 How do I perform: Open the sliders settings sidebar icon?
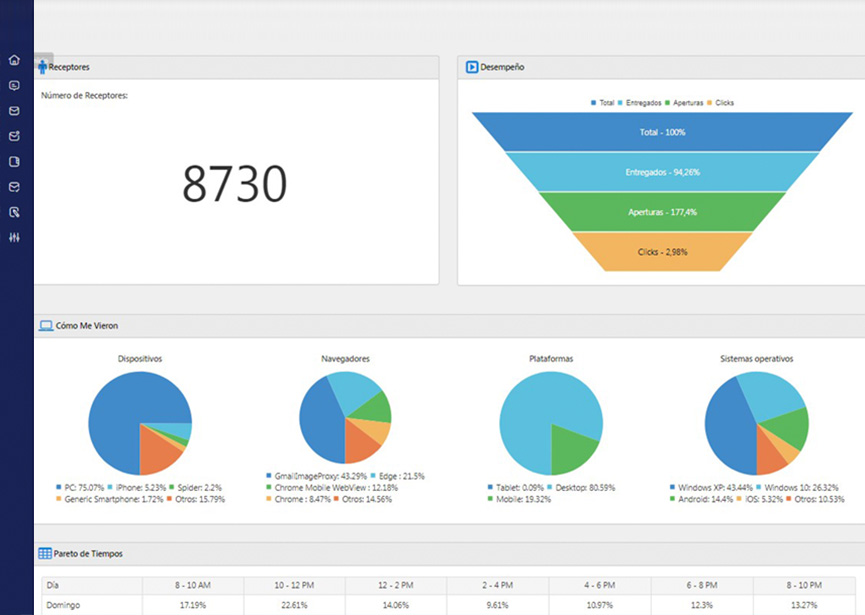pos(14,237)
